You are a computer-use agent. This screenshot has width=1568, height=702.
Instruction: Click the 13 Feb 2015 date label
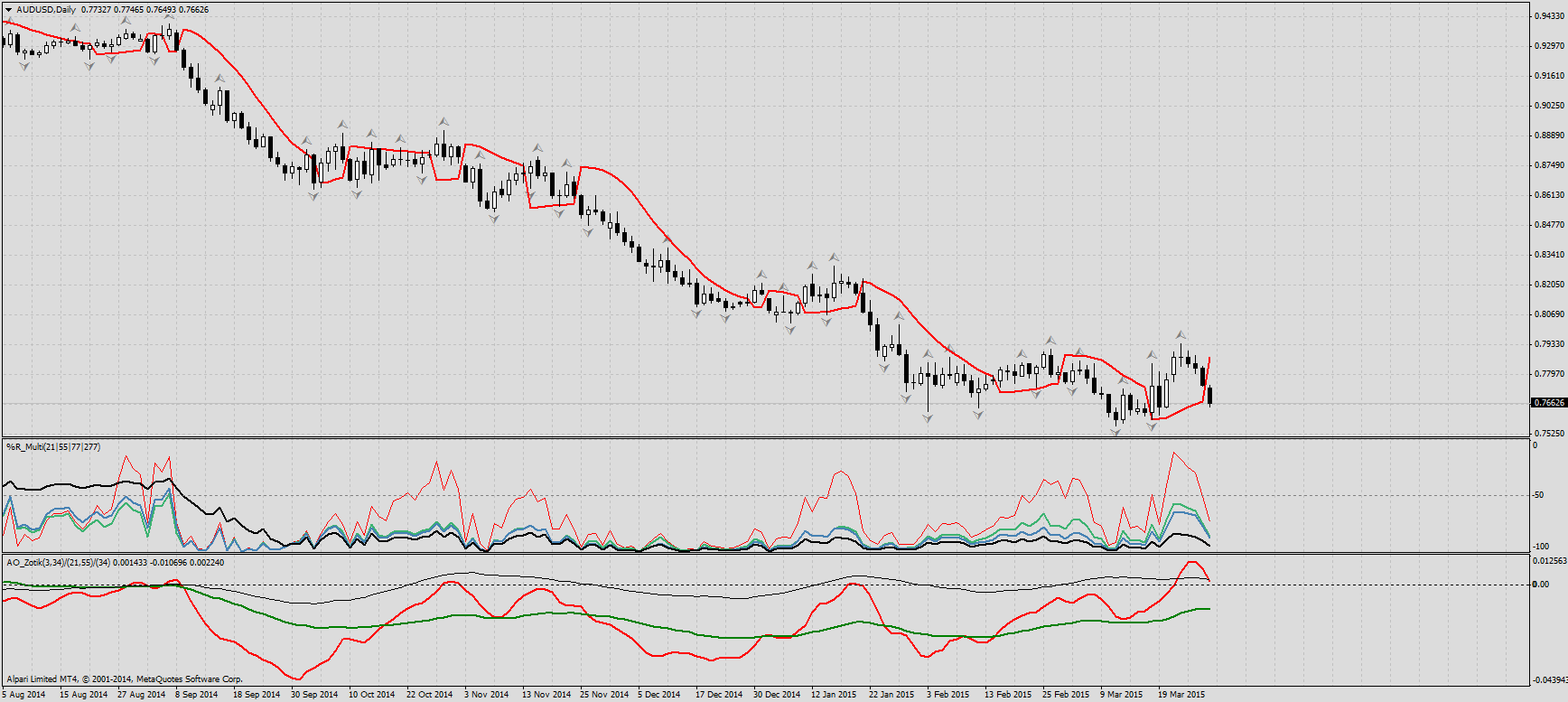pyautogui.click(x=1008, y=695)
